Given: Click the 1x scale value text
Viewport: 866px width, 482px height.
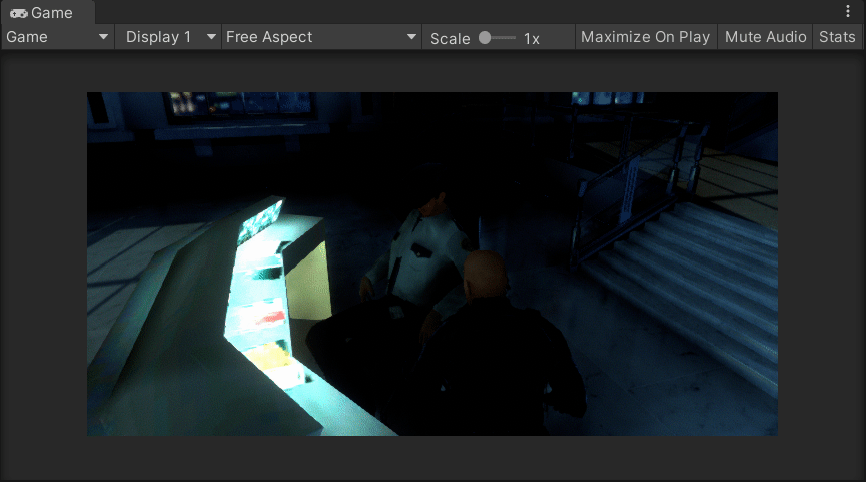Looking at the screenshot, I should tap(532, 39).
